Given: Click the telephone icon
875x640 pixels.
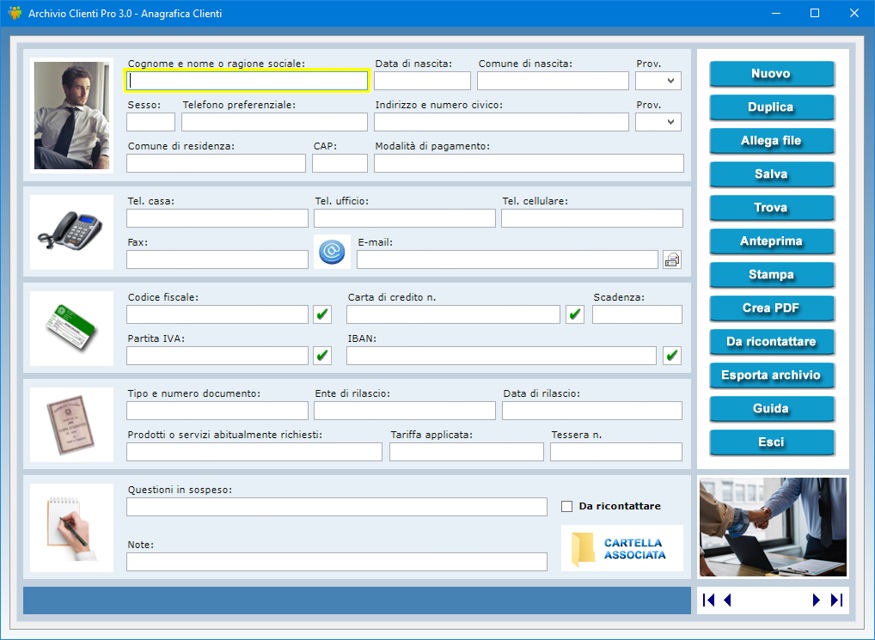Looking at the screenshot, I should [71, 230].
